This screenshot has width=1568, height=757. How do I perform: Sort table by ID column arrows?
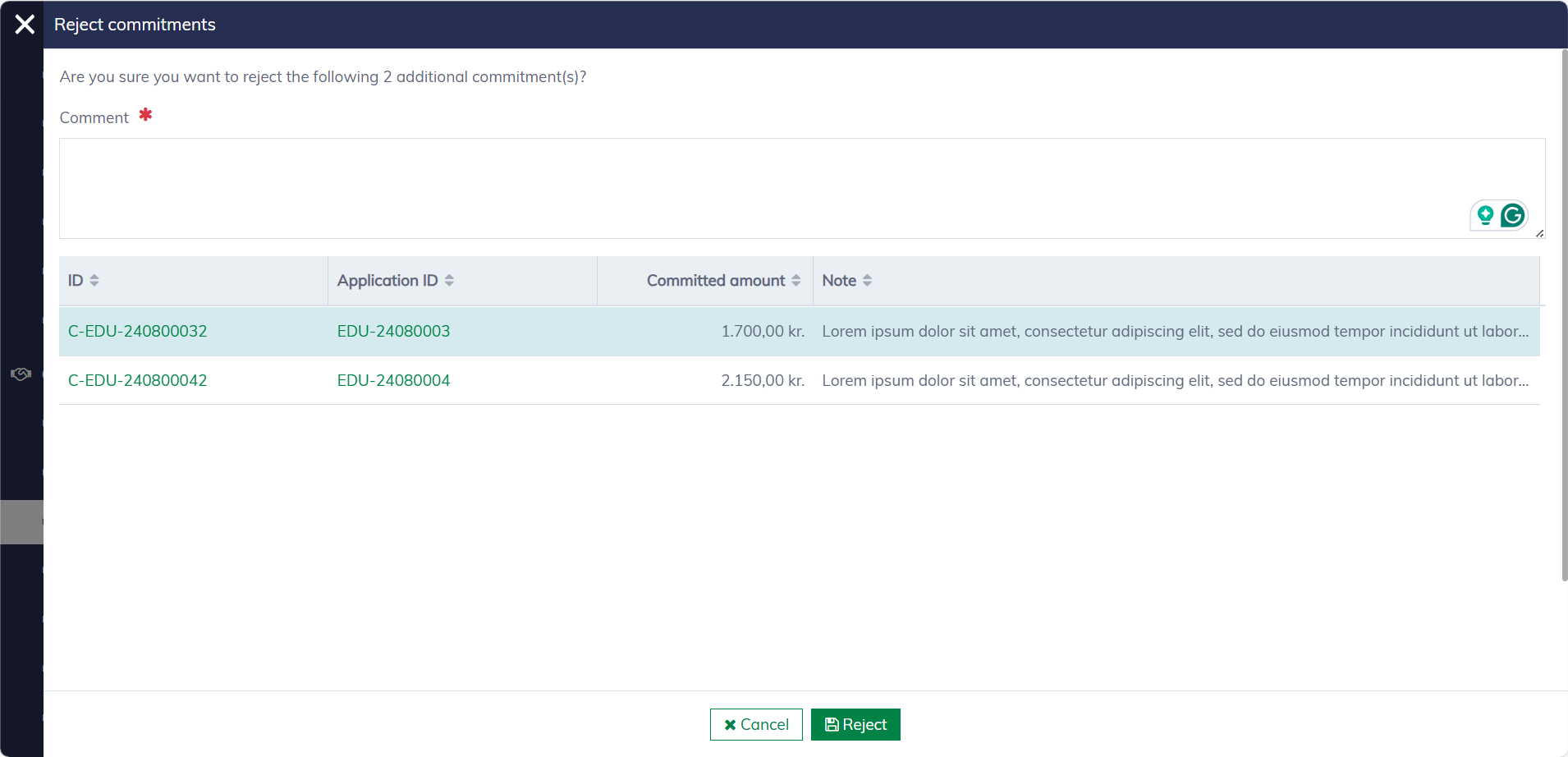94,281
